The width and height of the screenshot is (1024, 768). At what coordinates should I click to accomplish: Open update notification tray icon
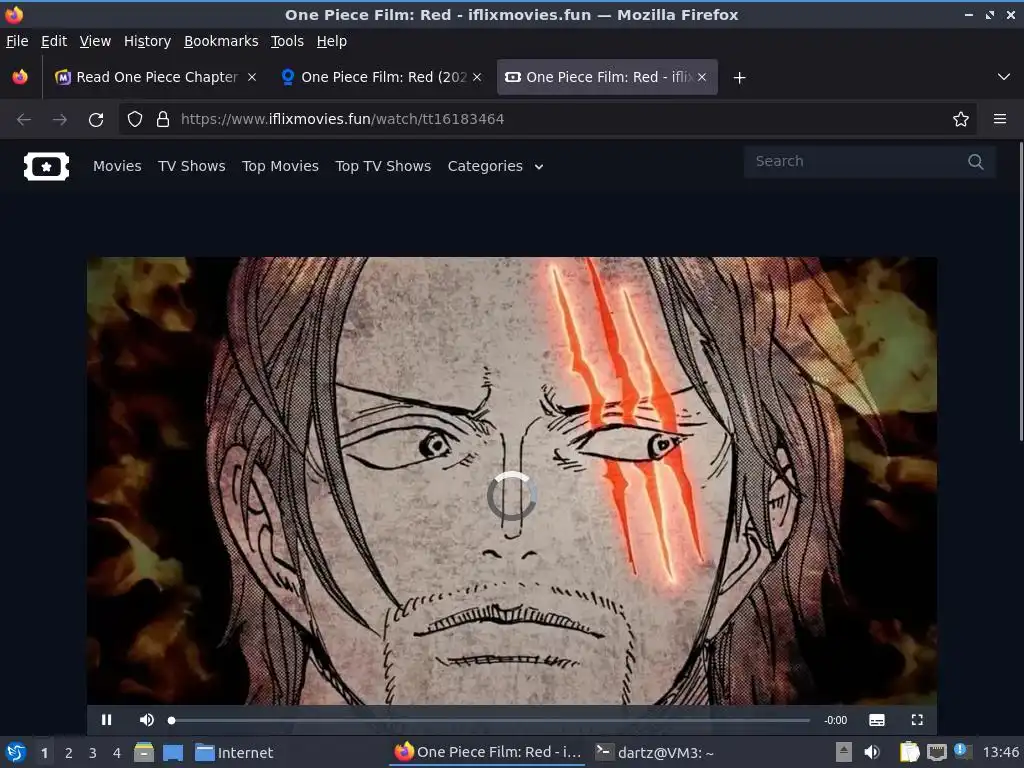point(961,750)
